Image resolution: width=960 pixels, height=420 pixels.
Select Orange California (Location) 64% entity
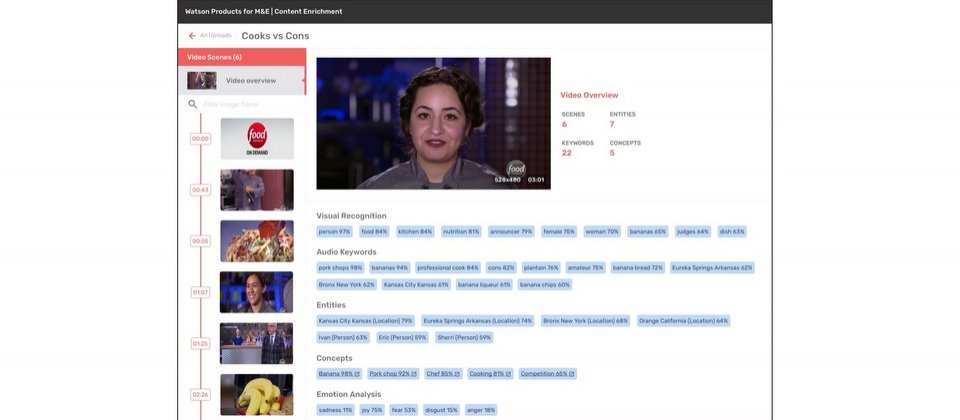point(684,321)
